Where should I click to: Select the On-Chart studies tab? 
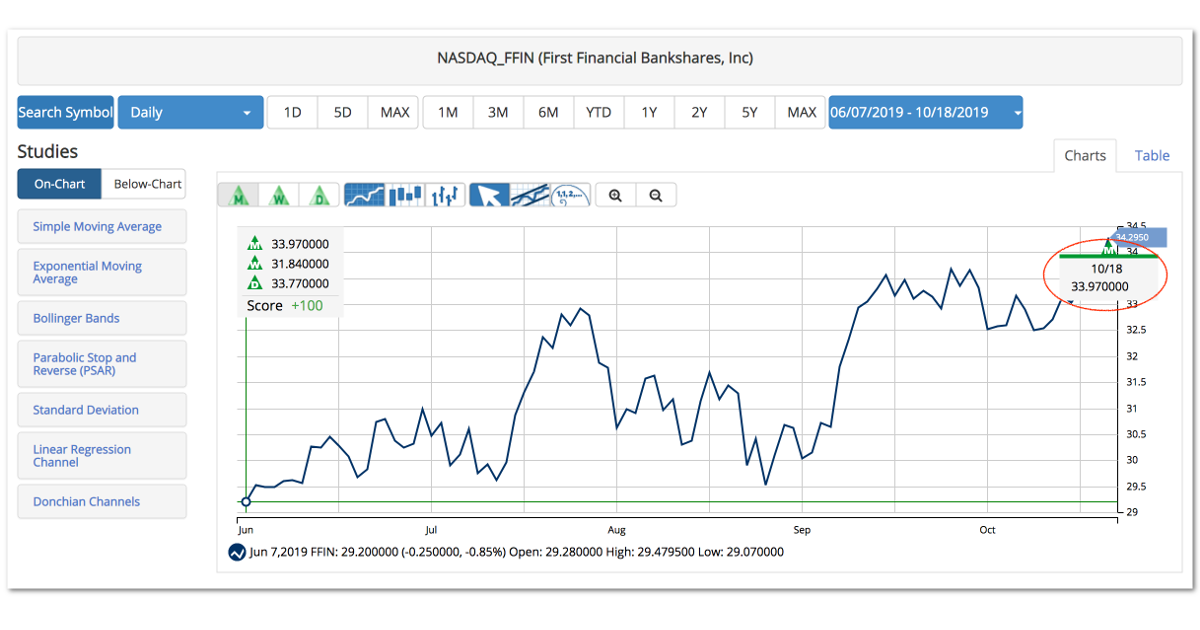(x=60, y=184)
